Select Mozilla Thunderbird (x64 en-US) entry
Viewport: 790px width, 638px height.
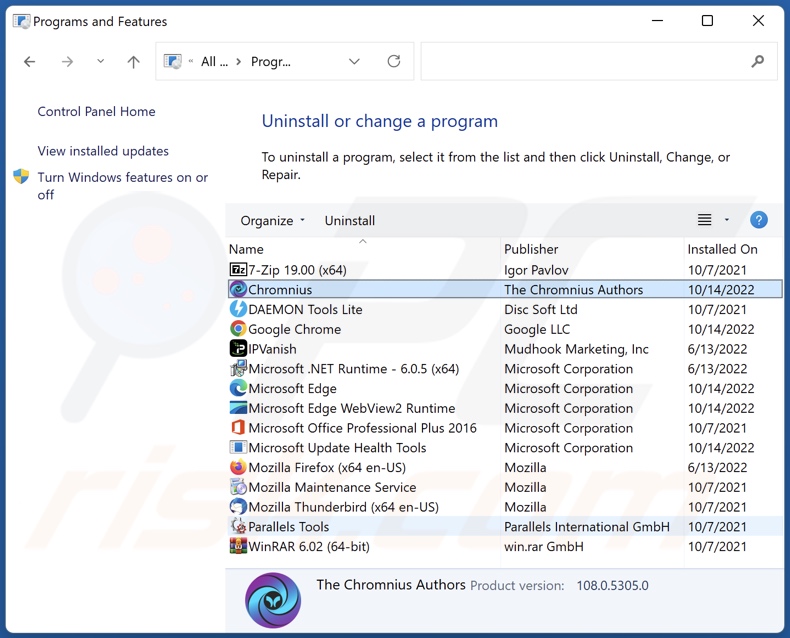[x=505, y=506]
